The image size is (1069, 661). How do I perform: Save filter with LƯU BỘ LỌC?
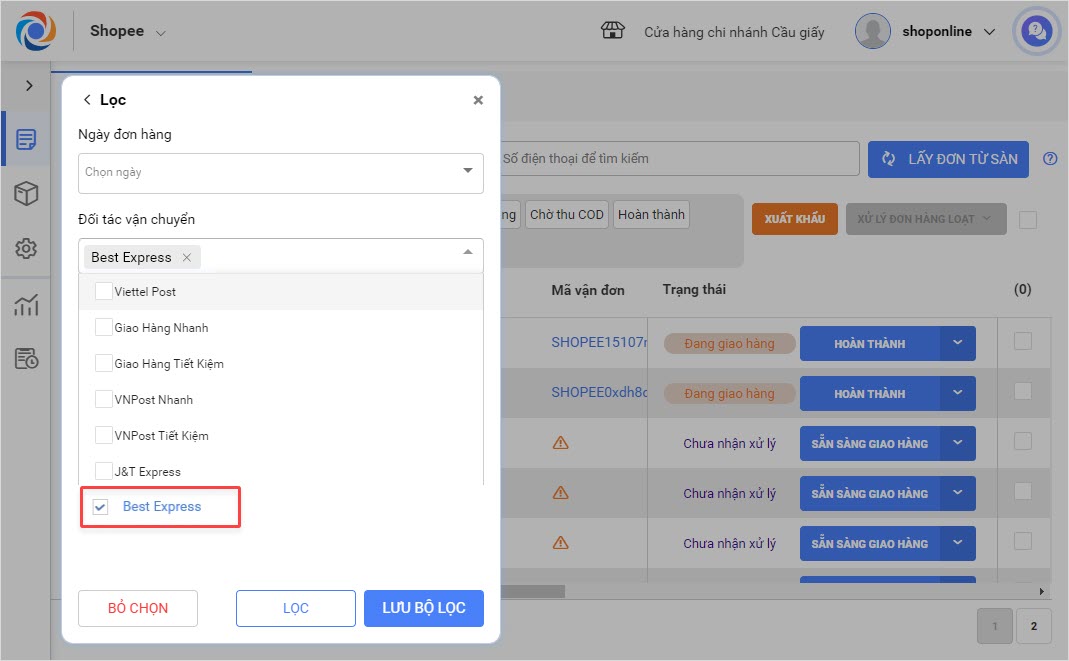[x=423, y=608]
